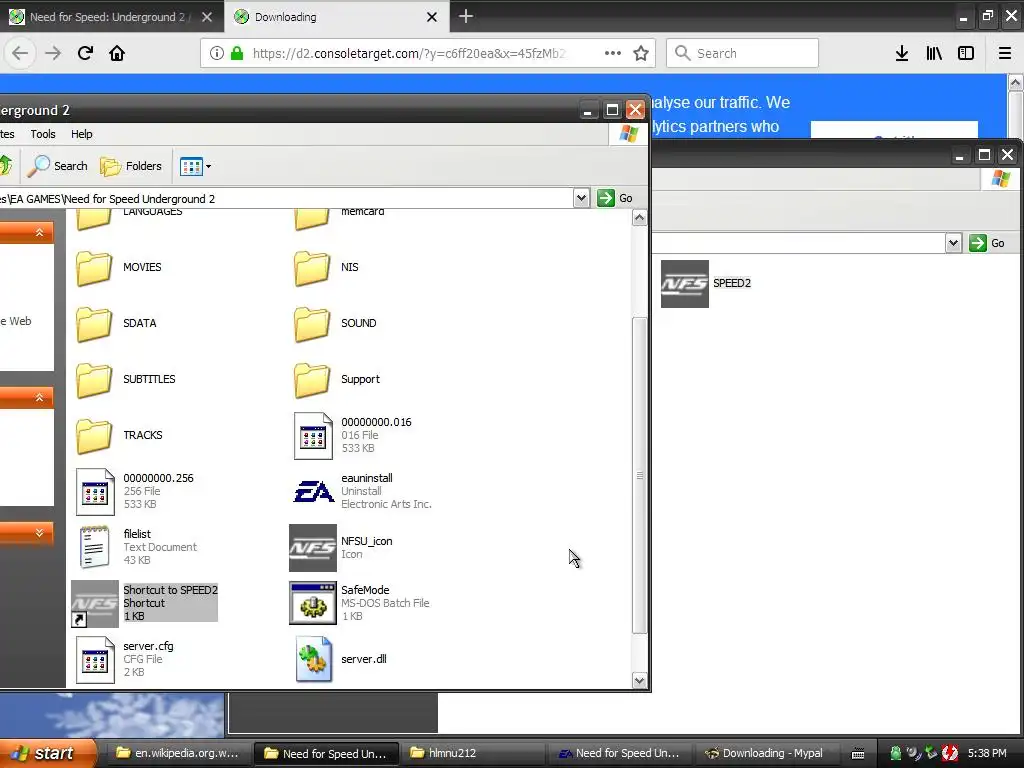Select the eauninstall EA icon
This screenshot has height=768, width=1024.
click(313, 492)
